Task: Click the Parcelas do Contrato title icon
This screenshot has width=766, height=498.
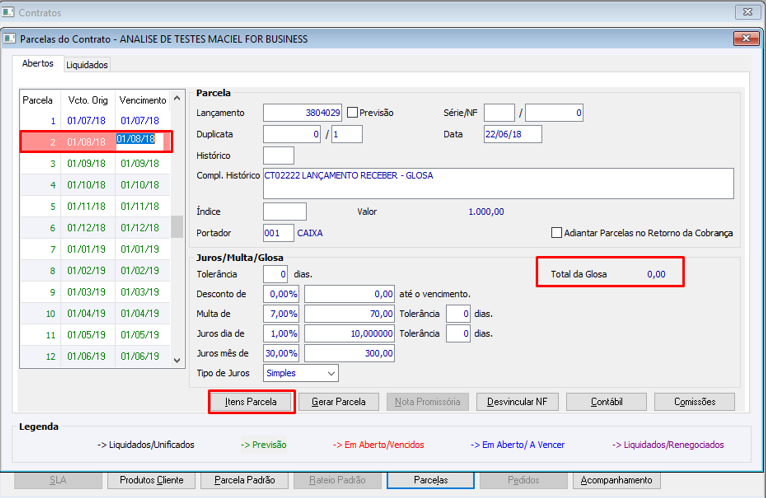Action: point(10,39)
